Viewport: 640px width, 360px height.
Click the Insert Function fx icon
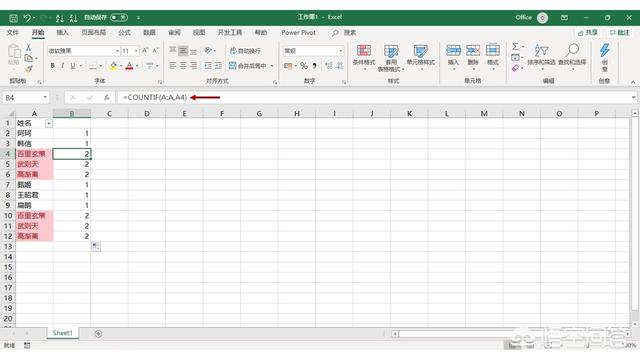coord(106,98)
